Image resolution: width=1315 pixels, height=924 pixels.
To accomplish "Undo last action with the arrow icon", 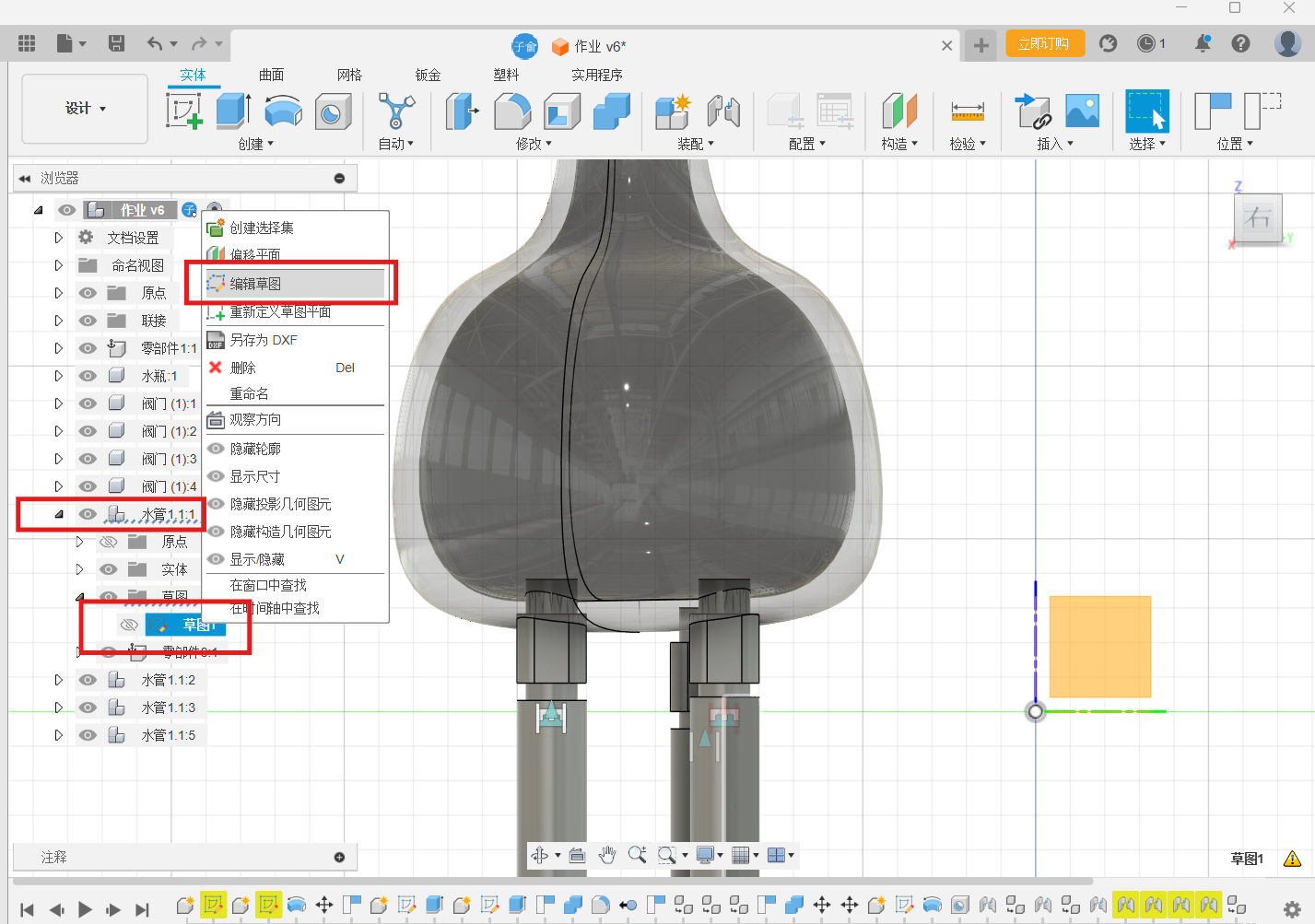I will [154, 43].
